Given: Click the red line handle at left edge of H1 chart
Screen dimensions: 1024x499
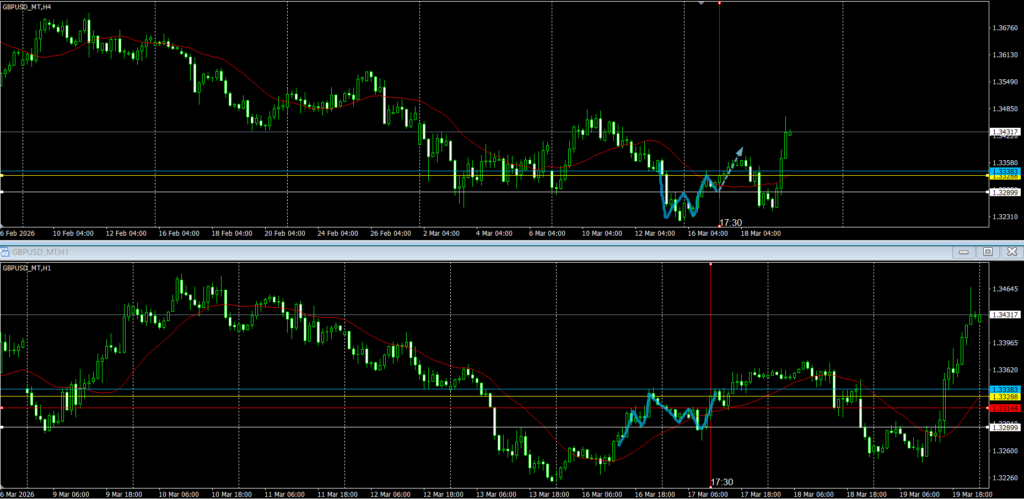Looking at the screenshot, I should [x=3, y=408].
